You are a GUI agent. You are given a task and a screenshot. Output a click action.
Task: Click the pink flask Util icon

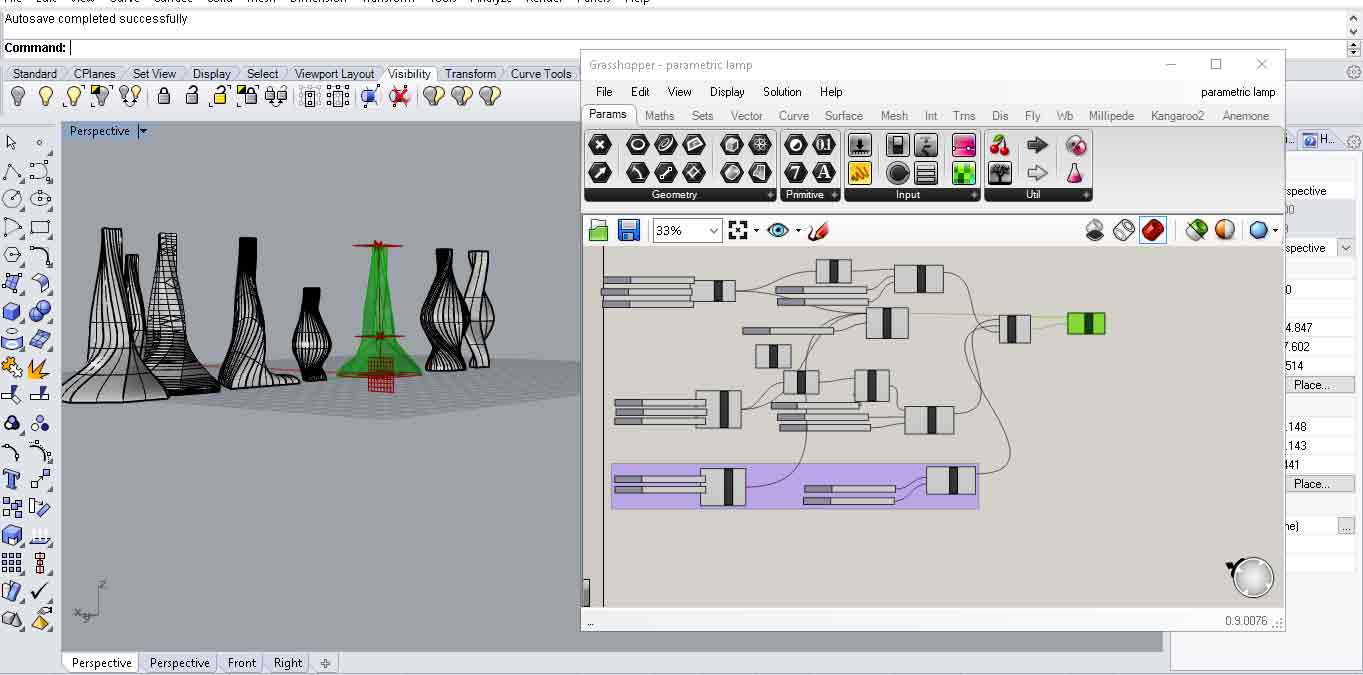[1075, 173]
